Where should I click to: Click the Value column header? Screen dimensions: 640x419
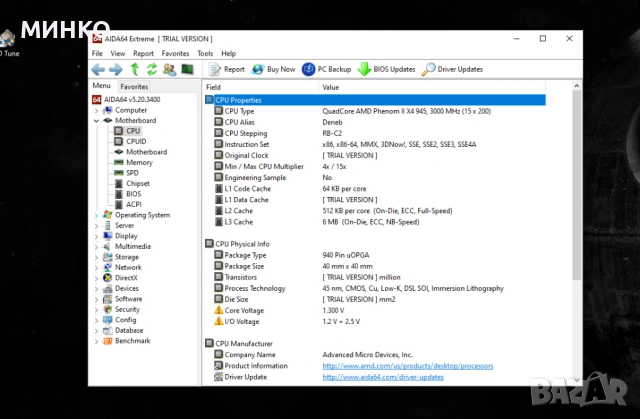click(432, 87)
